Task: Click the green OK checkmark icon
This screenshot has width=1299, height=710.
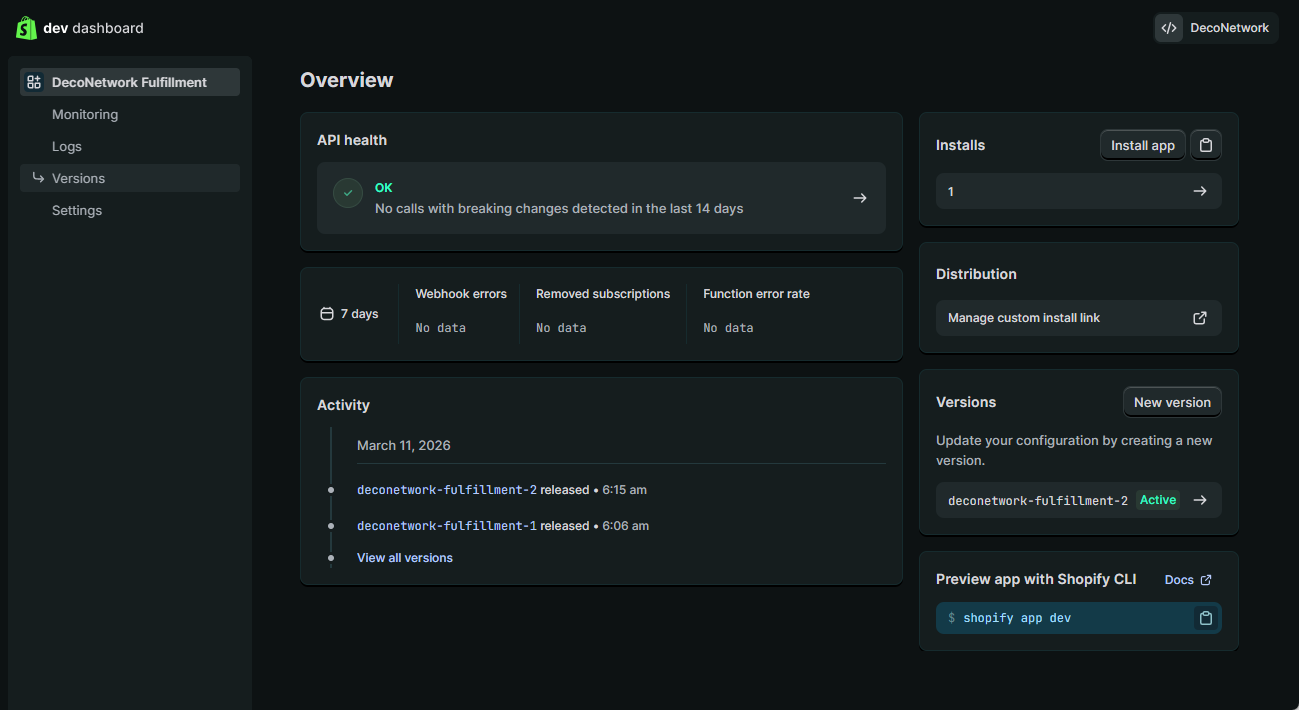Action: (x=348, y=194)
